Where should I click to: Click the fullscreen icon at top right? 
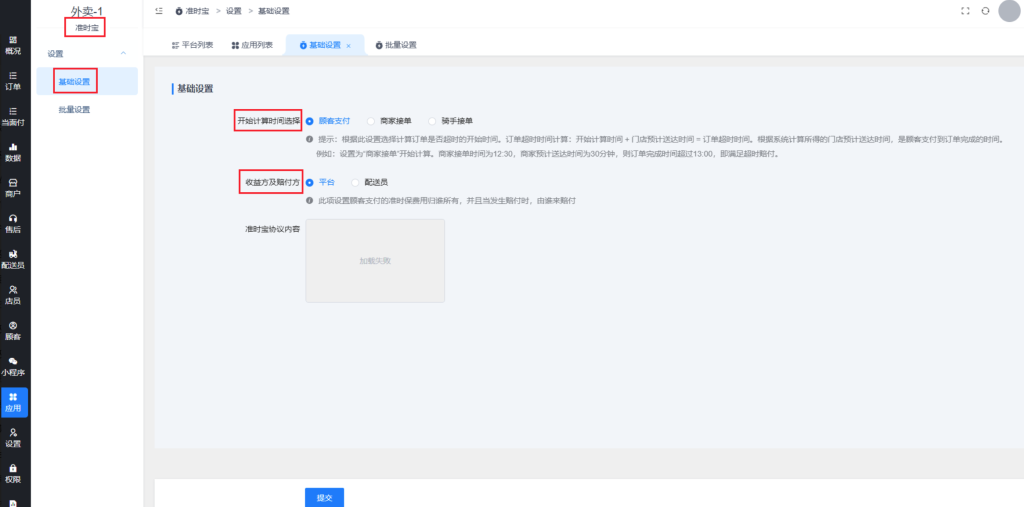965,11
